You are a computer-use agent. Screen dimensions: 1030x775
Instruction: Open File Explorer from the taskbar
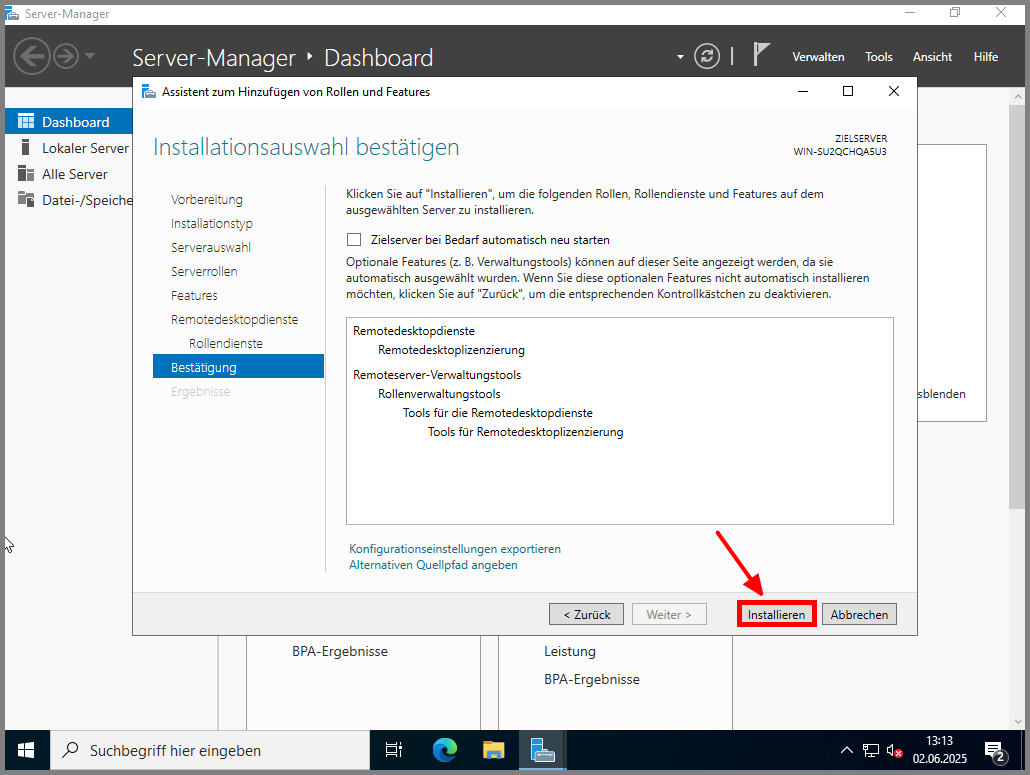494,750
